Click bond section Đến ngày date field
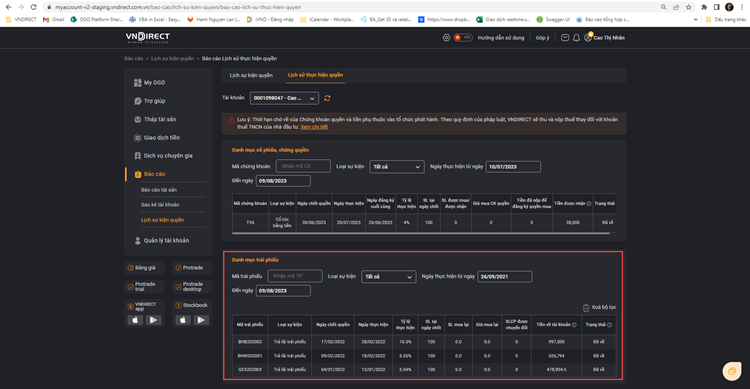This screenshot has height=389, width=750. 283,290
